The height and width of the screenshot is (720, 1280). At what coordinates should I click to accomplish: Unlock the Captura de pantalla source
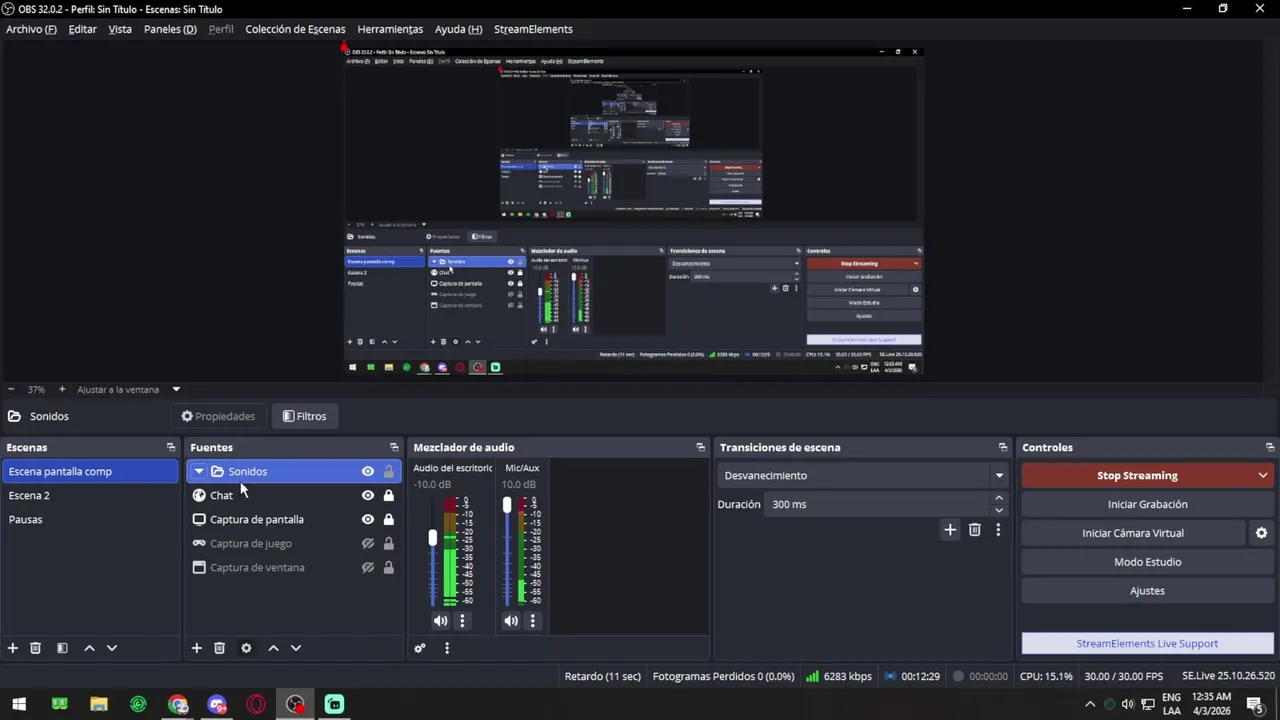(x=389, y=519)
